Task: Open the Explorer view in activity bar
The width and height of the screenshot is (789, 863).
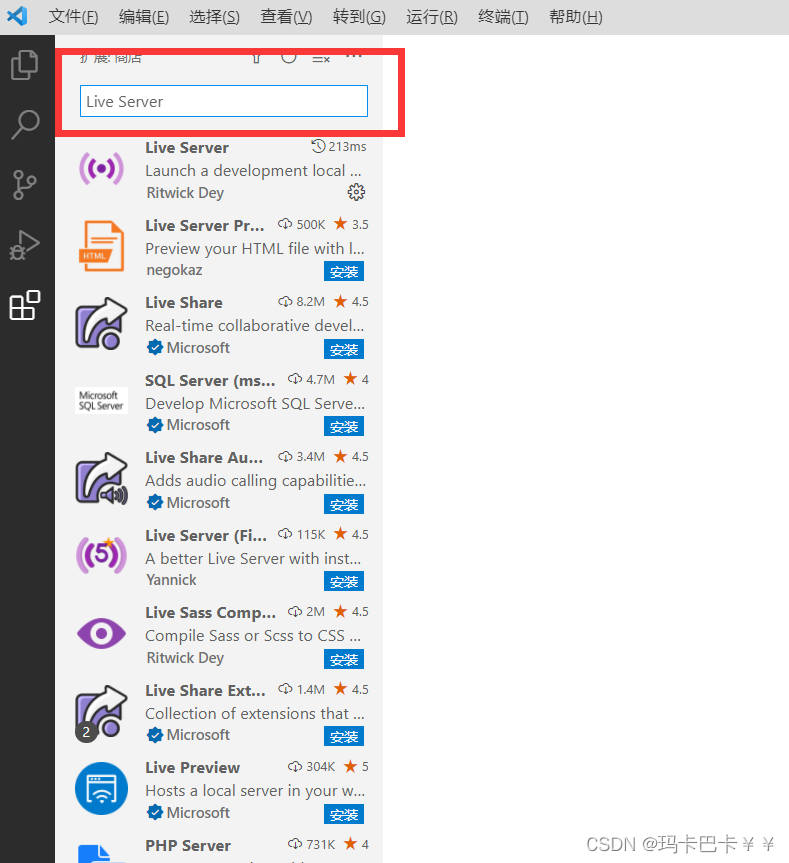Action: click(x=25, y=65)
